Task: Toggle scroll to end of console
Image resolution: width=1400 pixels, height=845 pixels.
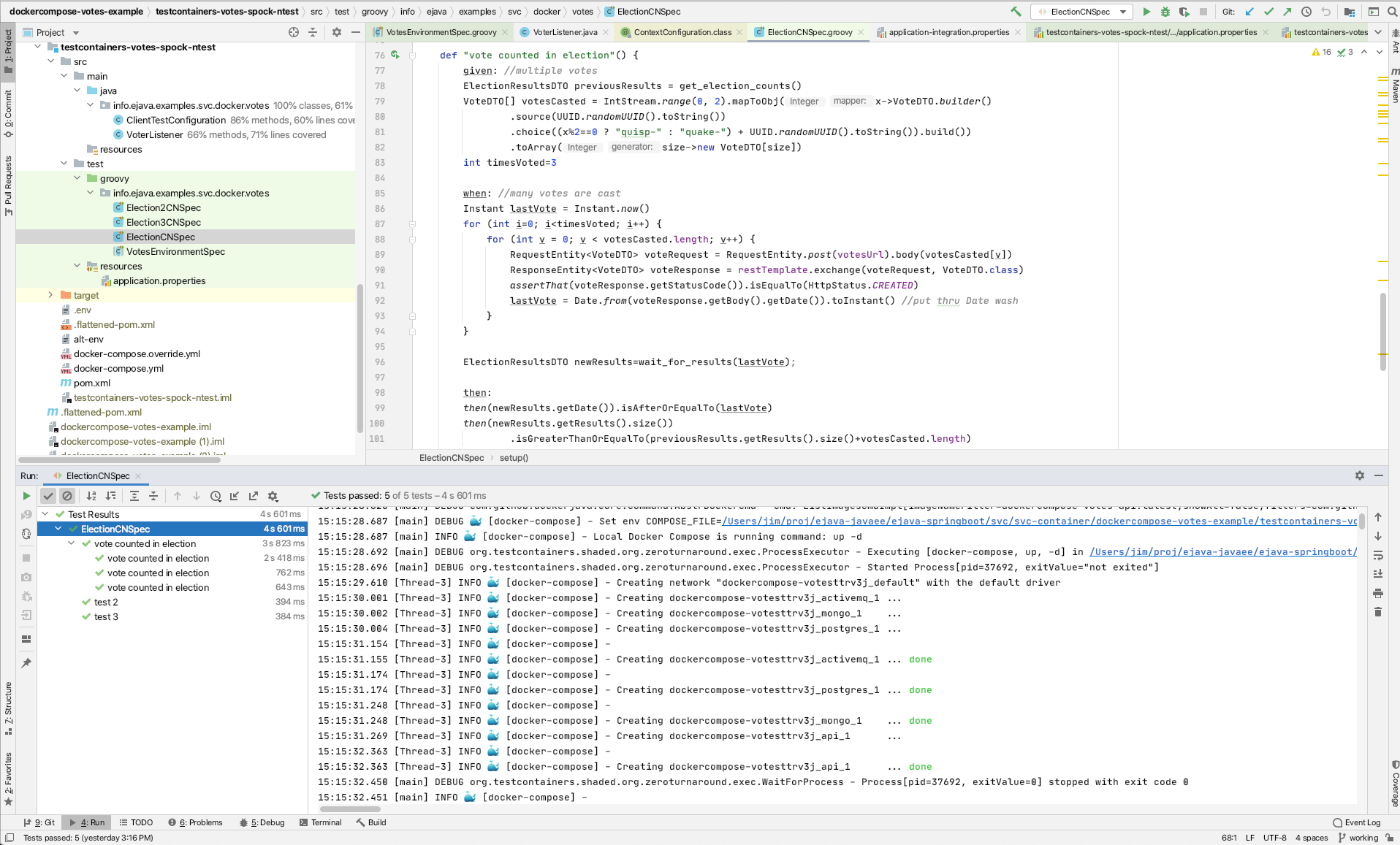Action: click(1378, 574)
